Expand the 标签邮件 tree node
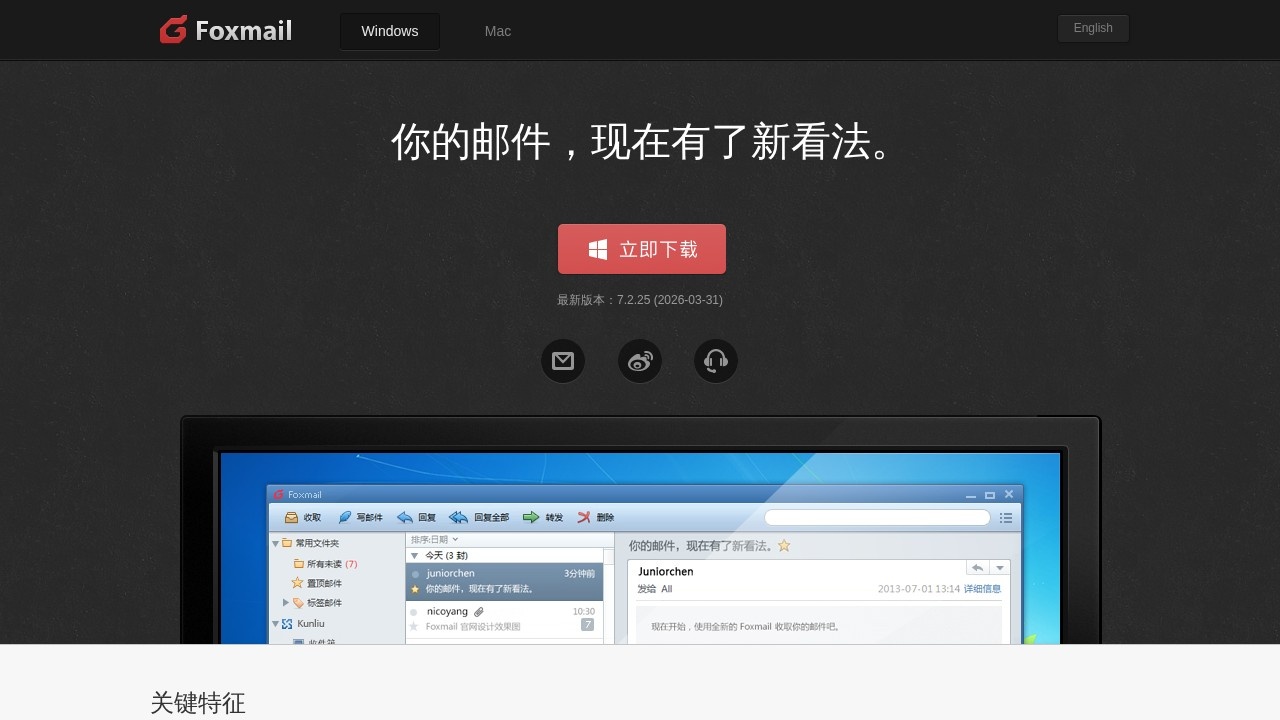Screen dimensions: 1280x720 coord(286,602)
